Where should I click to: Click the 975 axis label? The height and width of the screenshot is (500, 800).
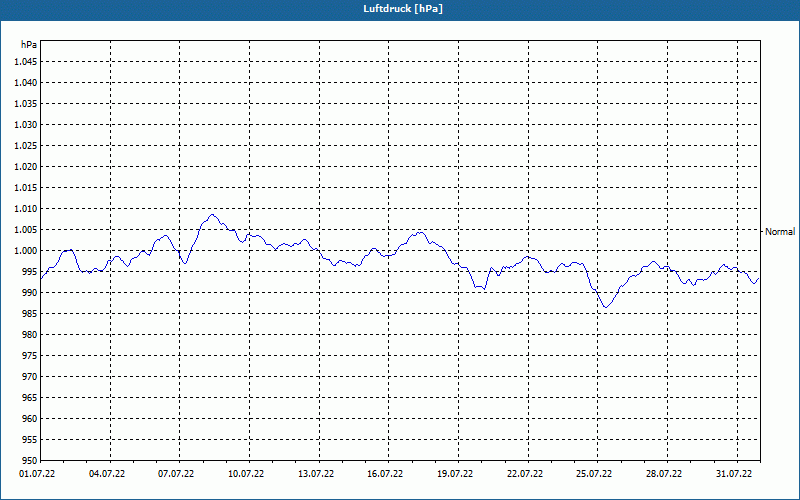coord(31,356)
